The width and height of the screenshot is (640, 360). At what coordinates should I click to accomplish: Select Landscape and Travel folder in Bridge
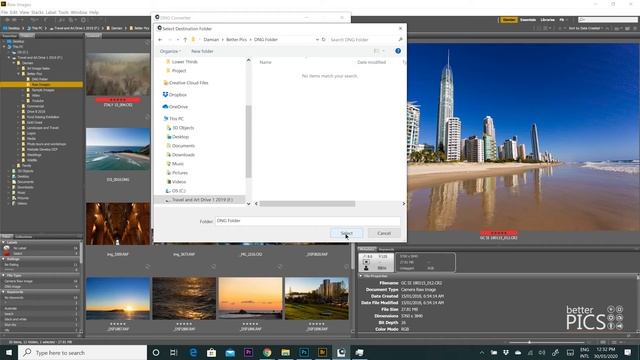pos(40,128)
